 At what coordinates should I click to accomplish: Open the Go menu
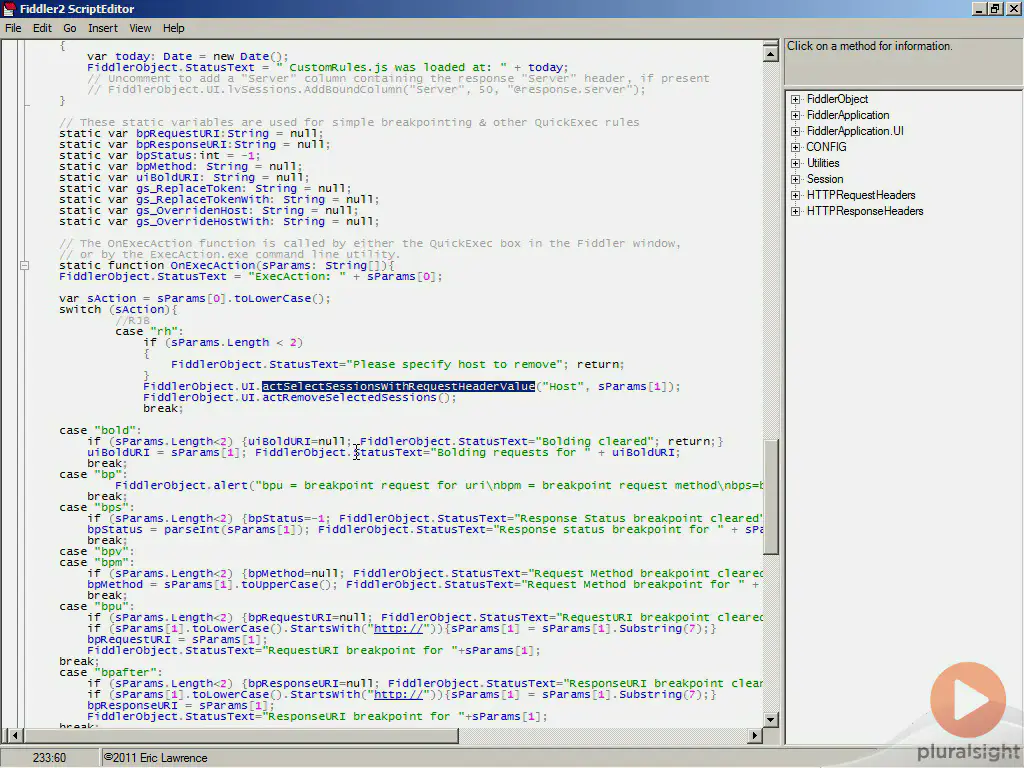click(70, 28)
